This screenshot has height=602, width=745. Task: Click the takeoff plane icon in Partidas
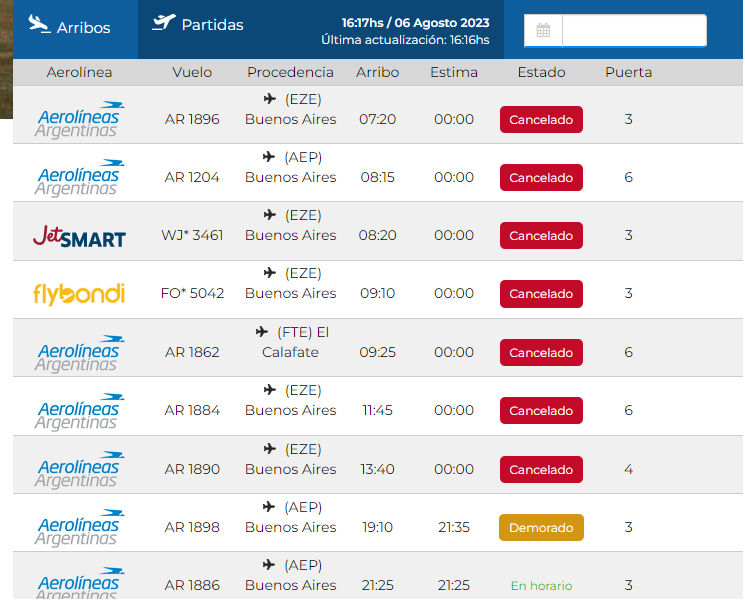pyautogui.click(x=164, y=22)
